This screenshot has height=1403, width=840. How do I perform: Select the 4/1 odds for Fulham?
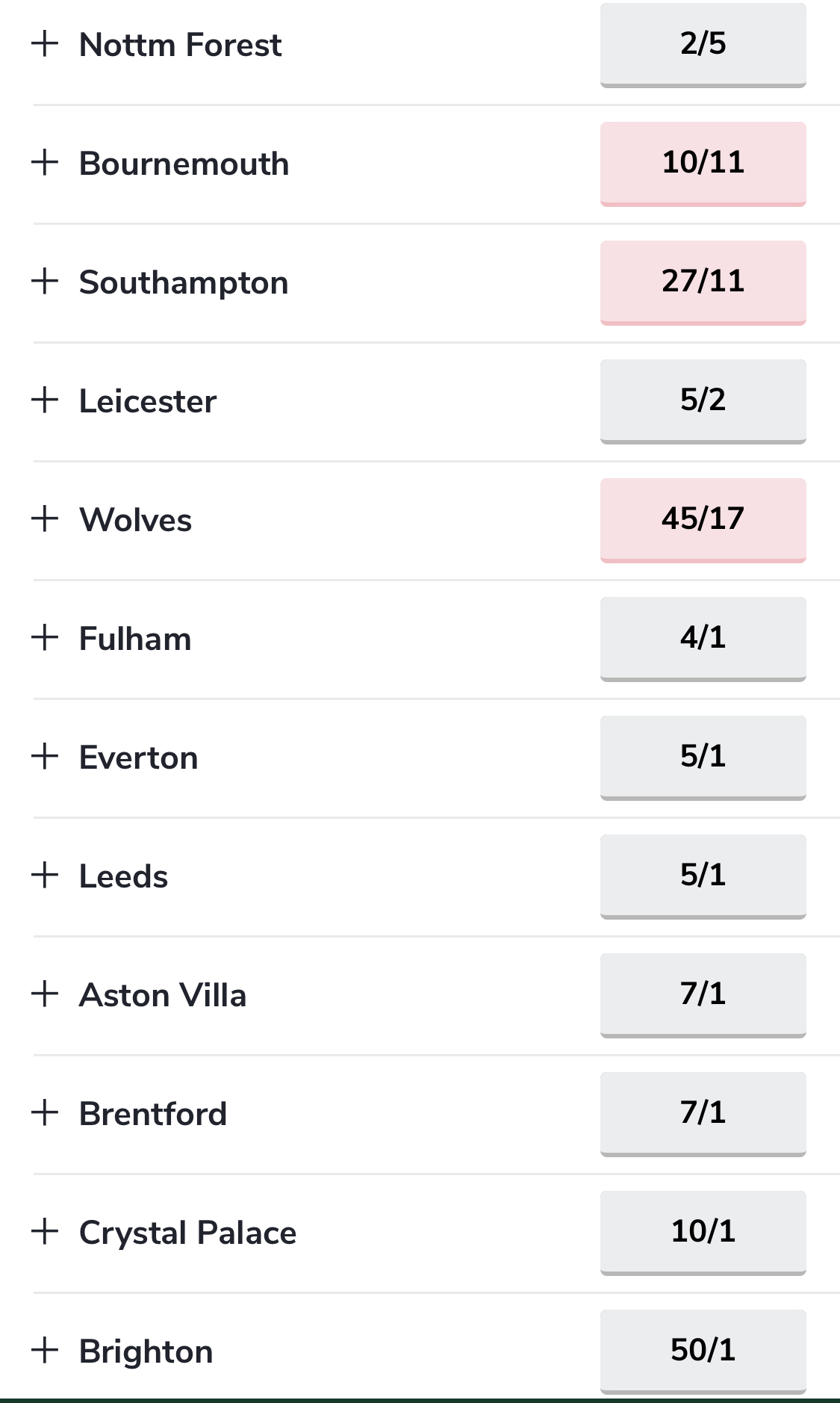703,639
